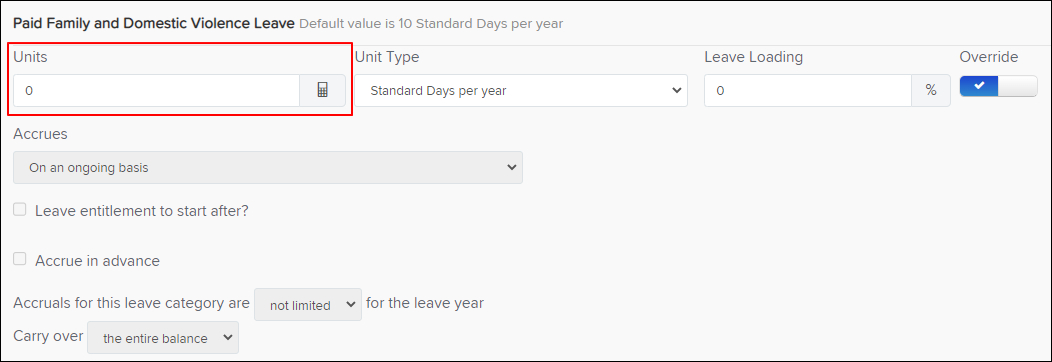
Task: Click the 'Leave entitlement to start after?' label
Action: (x=142, y=210)
